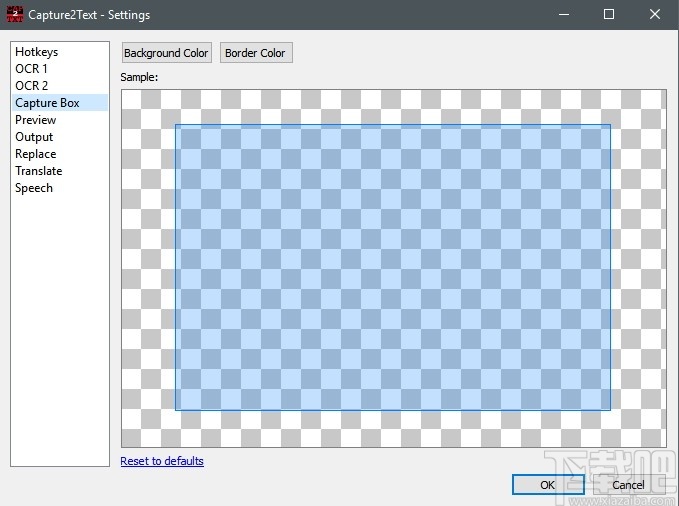Open the Preview settings page
This screenshot has height=506, width=679.
click(x=60, y=120)
